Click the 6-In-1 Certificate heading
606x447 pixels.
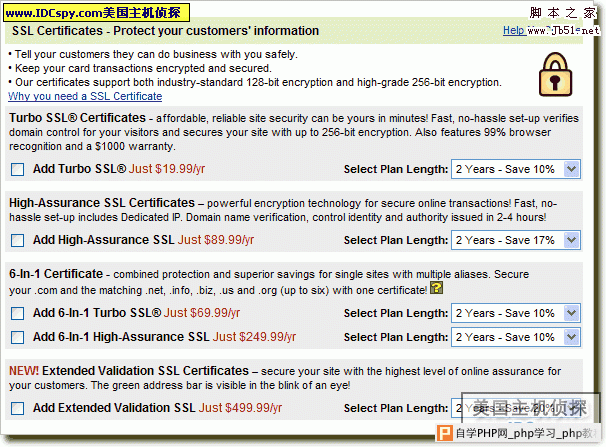pyautogui.click(x=56, y=273)
